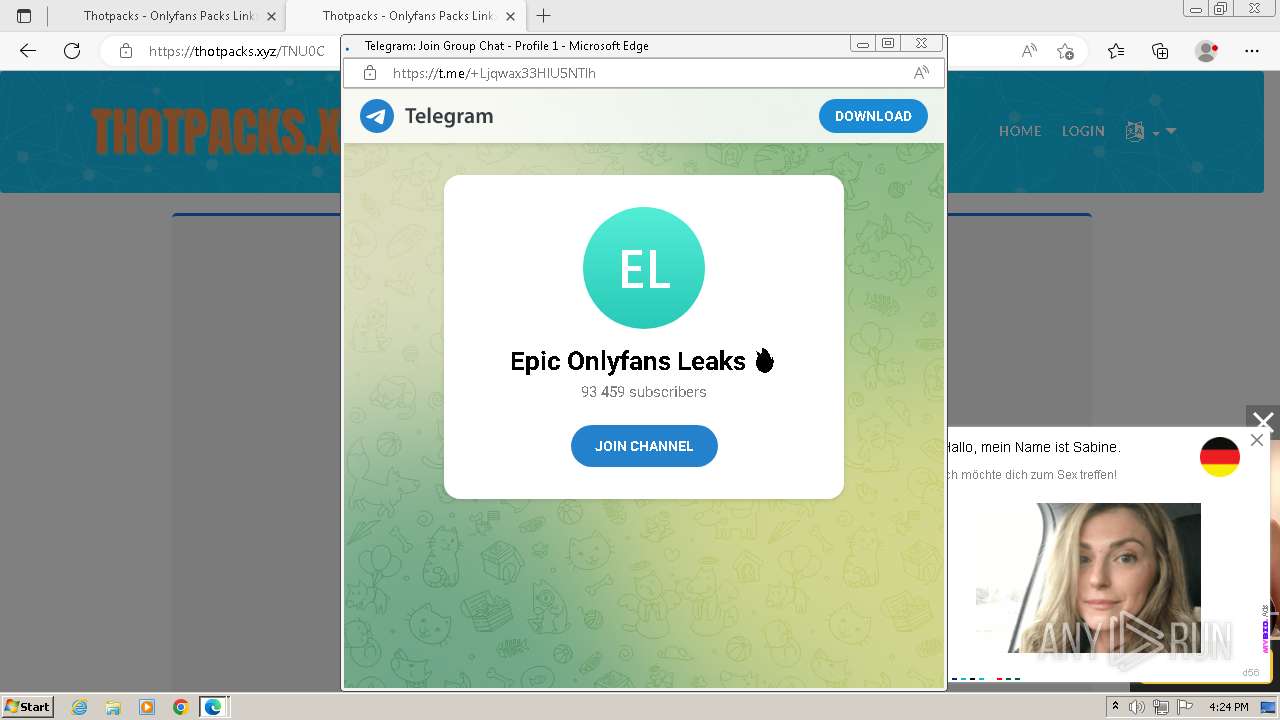Open Windows Media Player from the taskbar
This screenshot has height=720, width=1280.
click(147, 707)
